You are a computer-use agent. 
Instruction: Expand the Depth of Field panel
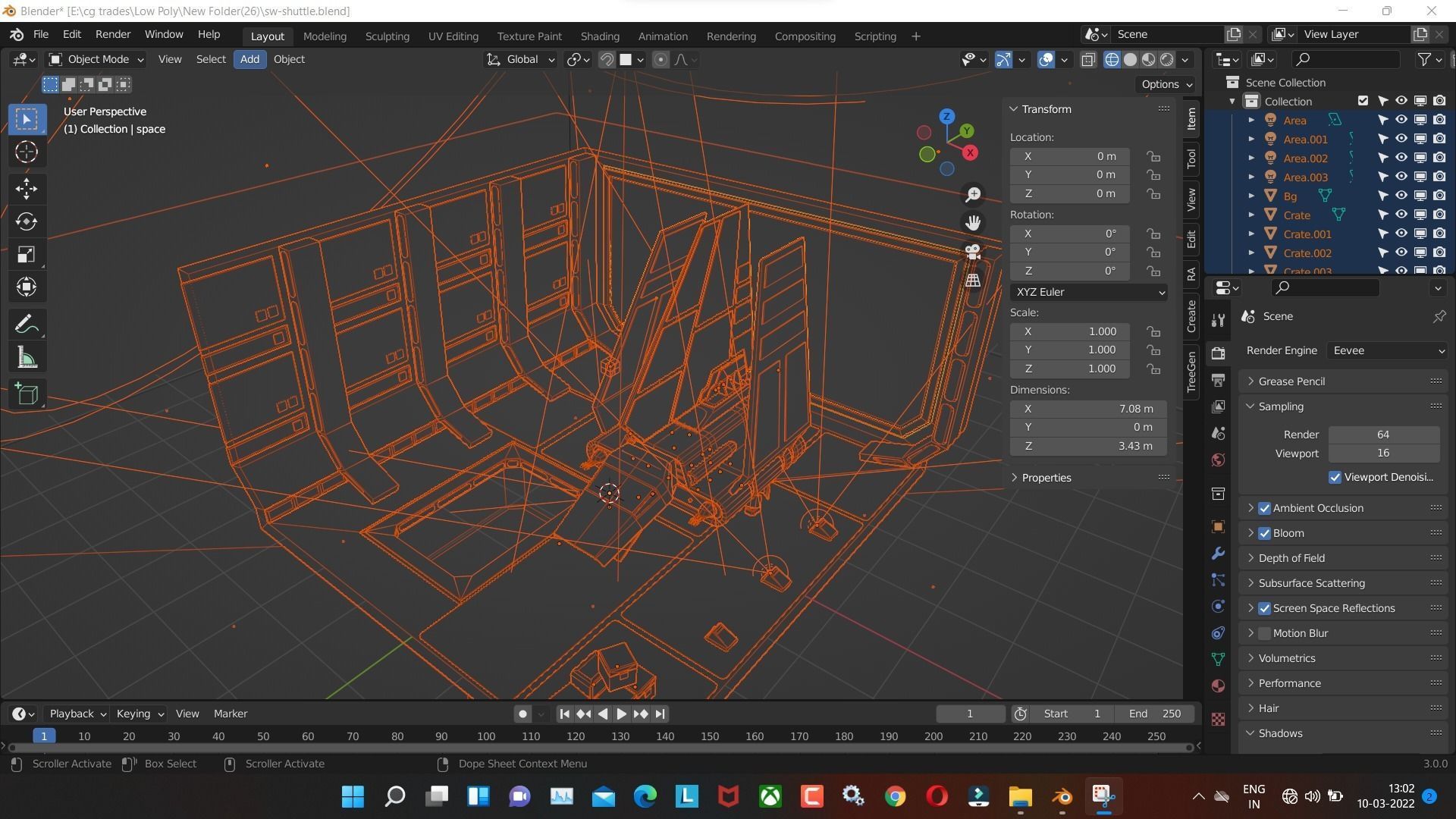1291,558
